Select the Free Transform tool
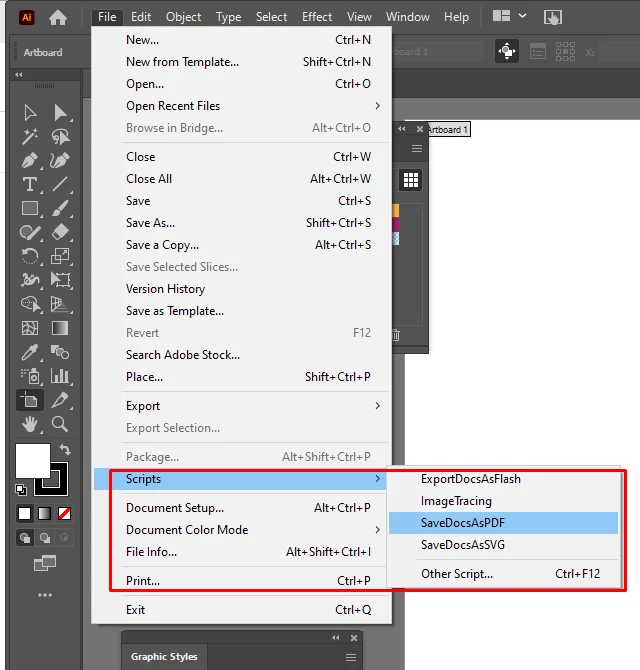 point(60,280)
